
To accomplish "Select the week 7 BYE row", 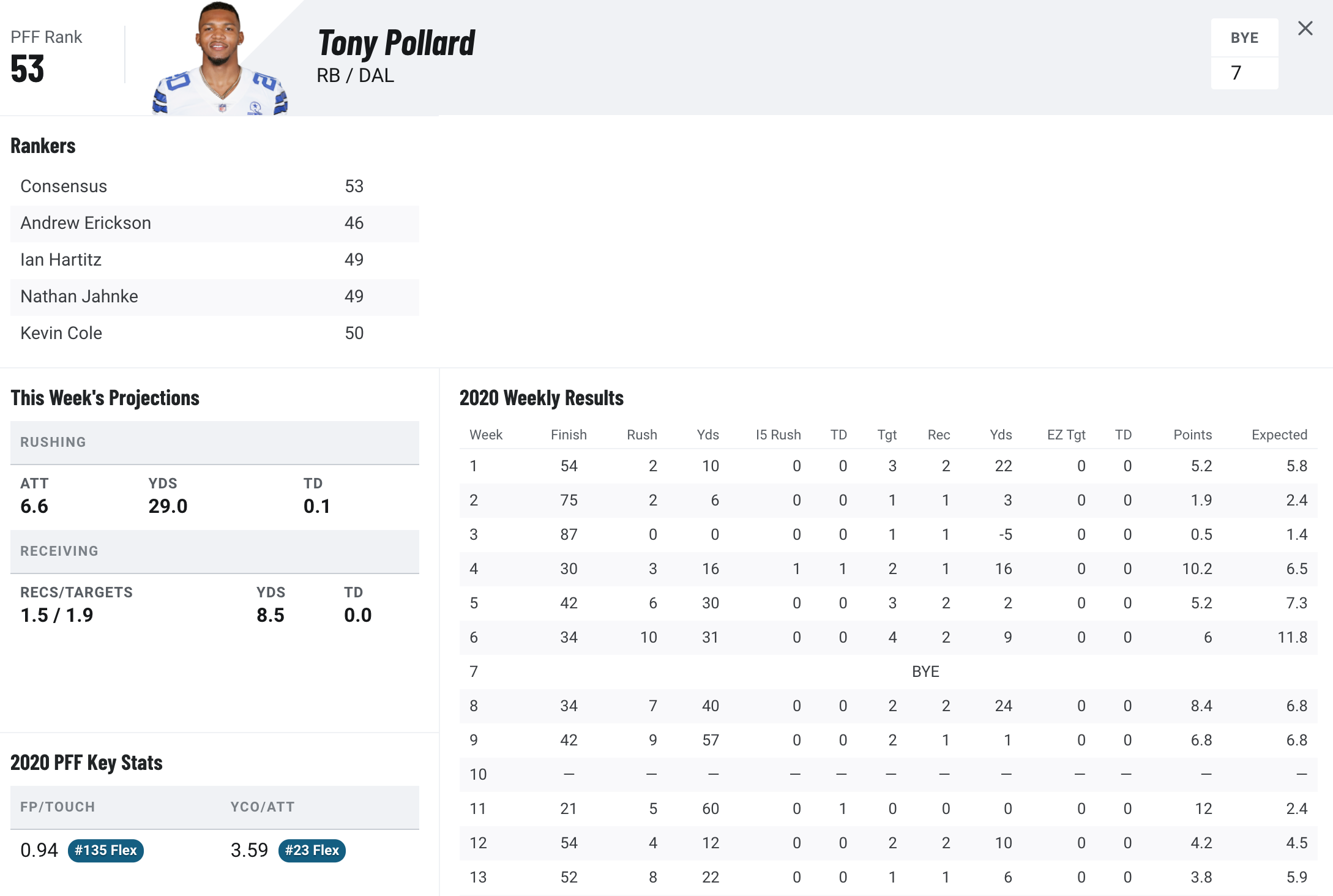I will [888, 671].
